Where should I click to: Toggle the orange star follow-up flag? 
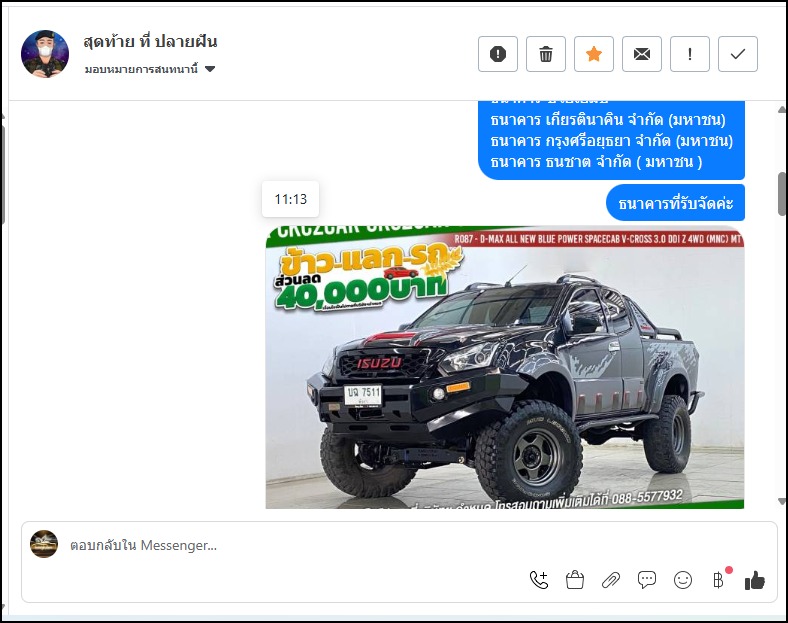pos(594,54)
